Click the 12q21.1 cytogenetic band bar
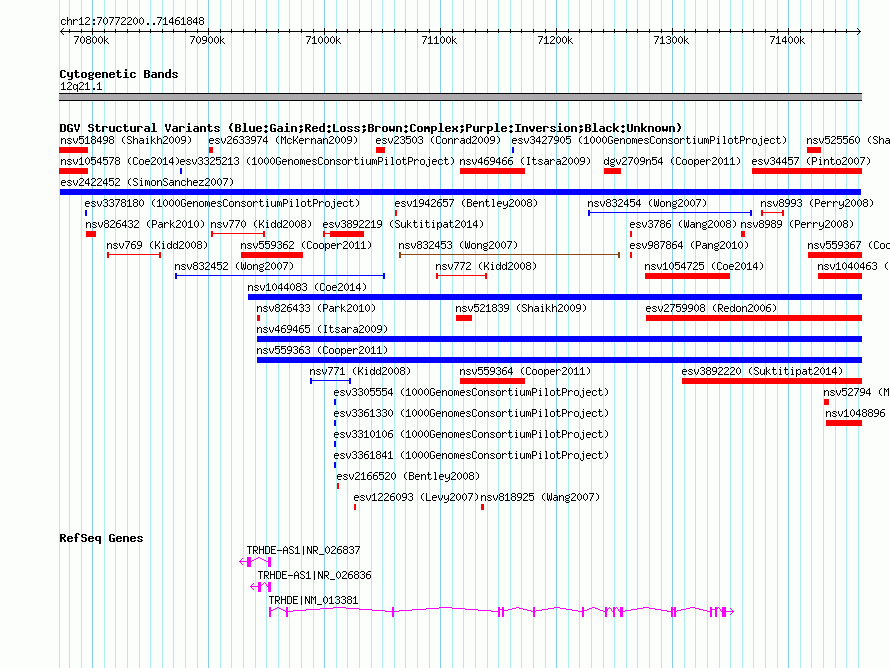 pyautogui.click(x=460, y=97)
